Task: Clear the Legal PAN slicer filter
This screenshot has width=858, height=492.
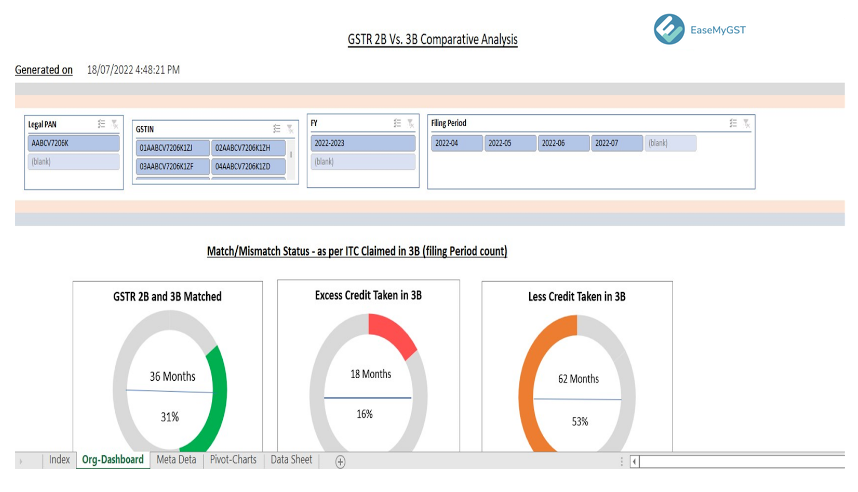Action: tap(114, 124)
